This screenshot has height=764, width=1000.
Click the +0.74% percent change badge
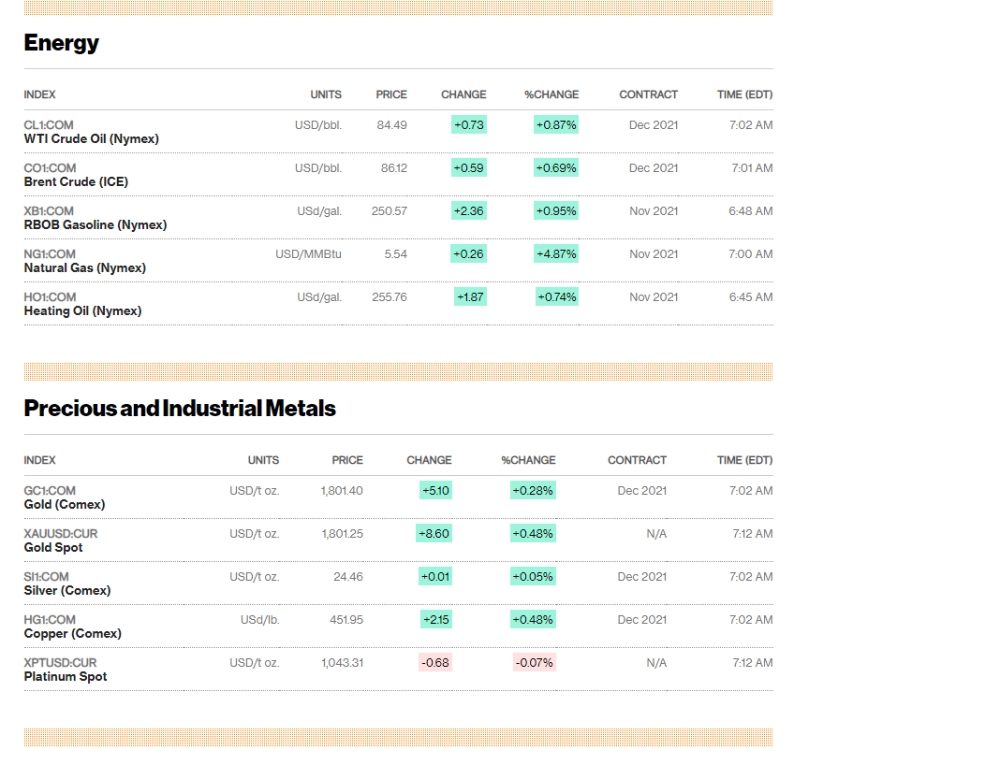coord(557,297)
